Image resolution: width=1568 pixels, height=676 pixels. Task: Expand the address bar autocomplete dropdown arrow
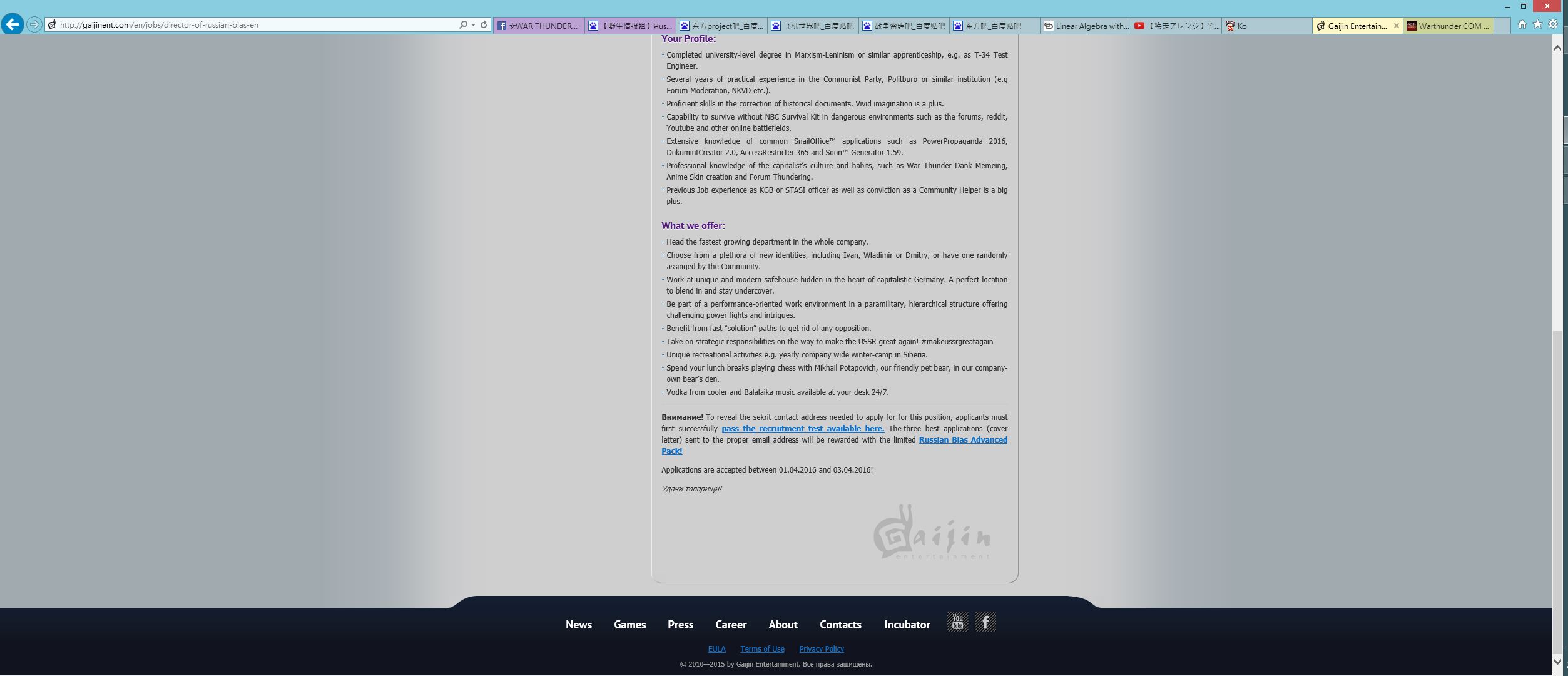[x=474, y=25]
